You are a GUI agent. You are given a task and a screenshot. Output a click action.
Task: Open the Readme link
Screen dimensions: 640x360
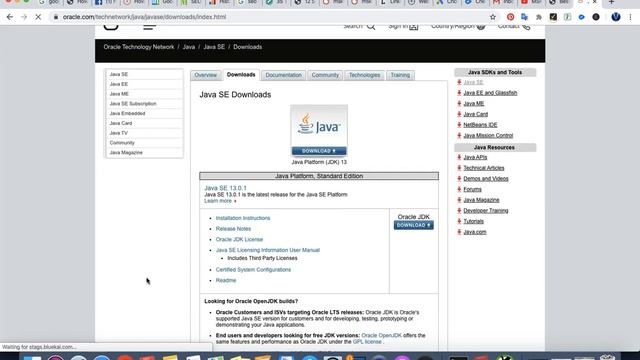pos(226,280)
